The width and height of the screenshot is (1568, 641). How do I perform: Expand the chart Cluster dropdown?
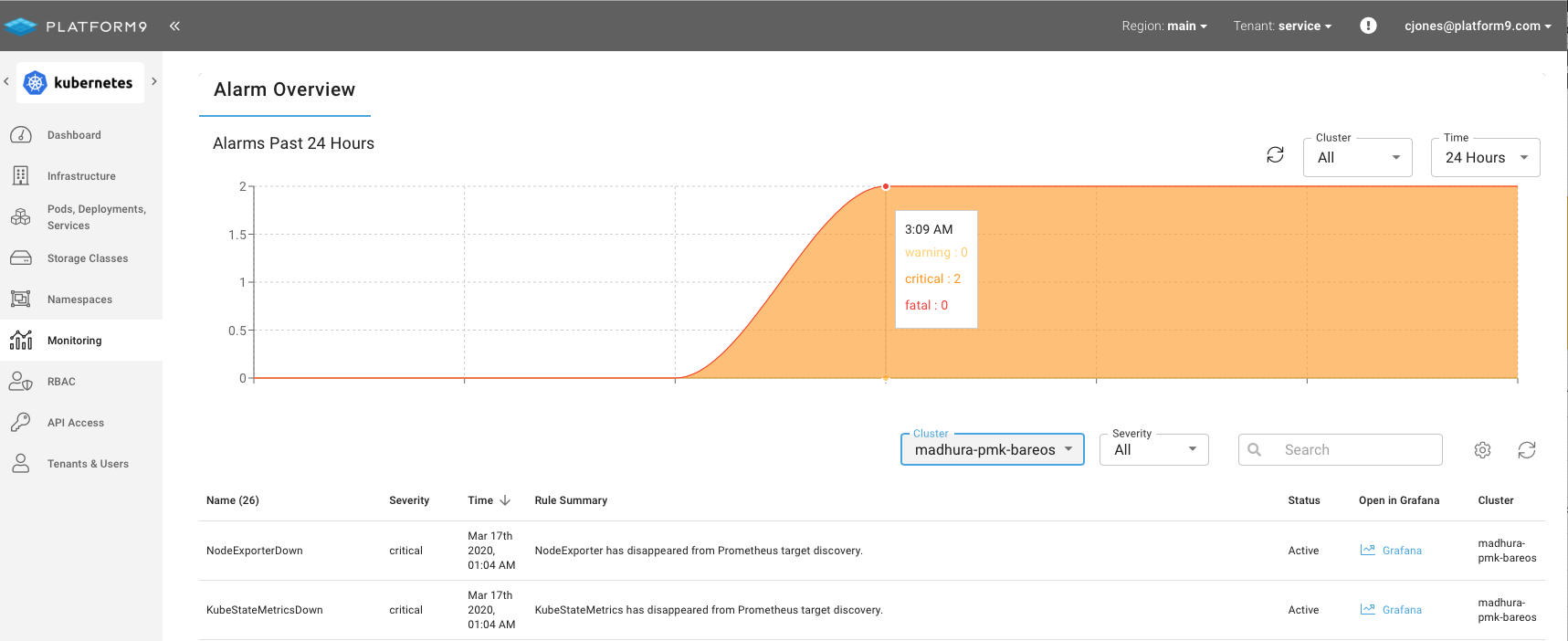pos(1358,158)
